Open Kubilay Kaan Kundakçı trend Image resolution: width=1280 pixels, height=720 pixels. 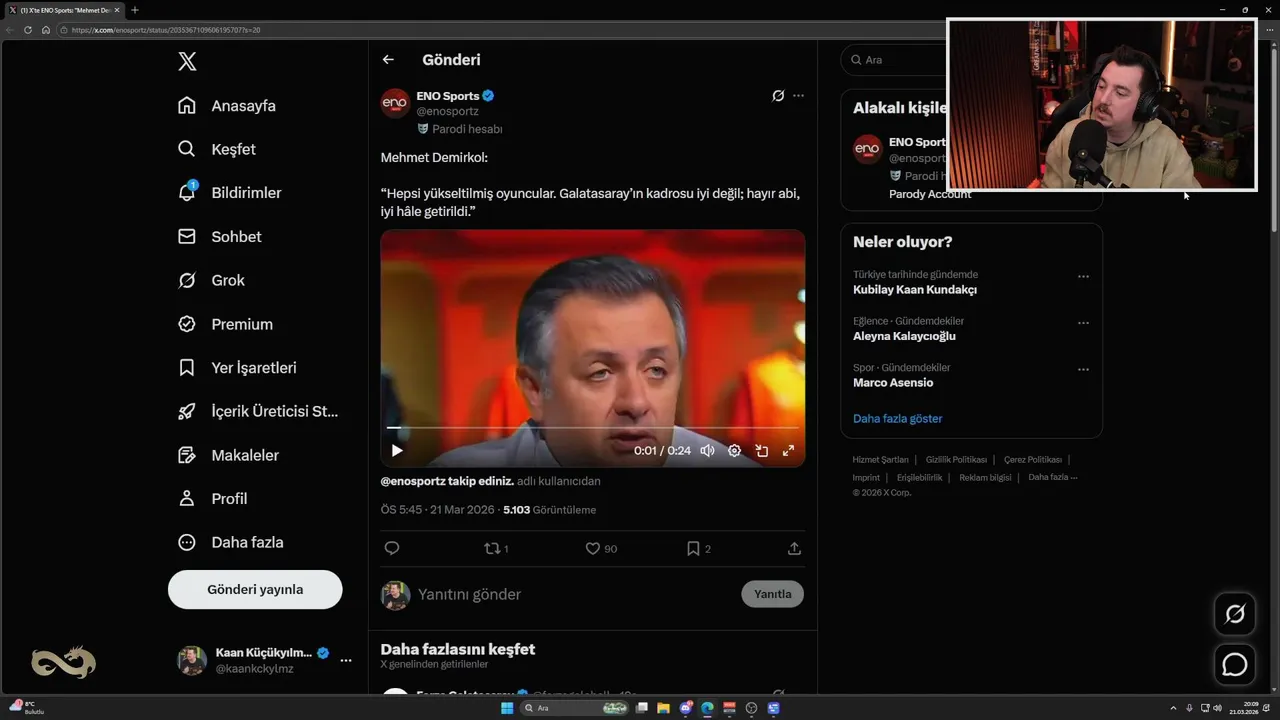click(915, 290)
